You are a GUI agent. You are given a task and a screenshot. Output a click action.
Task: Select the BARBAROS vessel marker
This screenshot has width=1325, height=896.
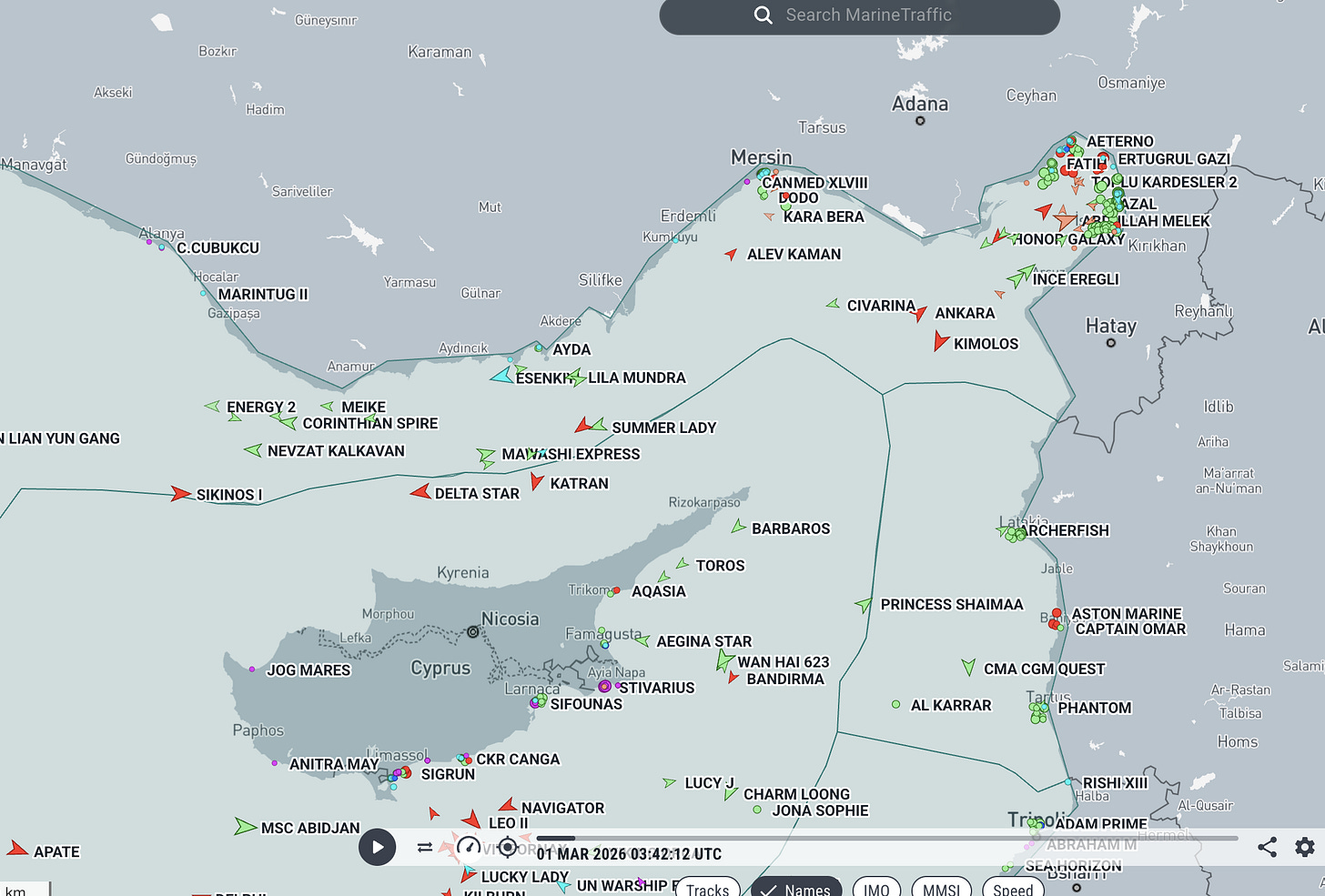[738, 527]
